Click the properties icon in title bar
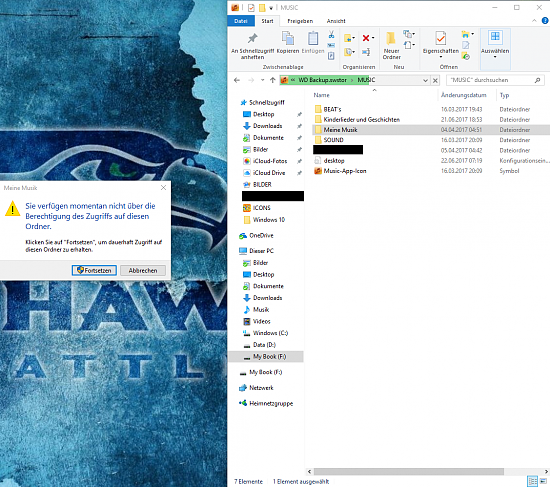 pyautogui.click(x=251, y=8)
